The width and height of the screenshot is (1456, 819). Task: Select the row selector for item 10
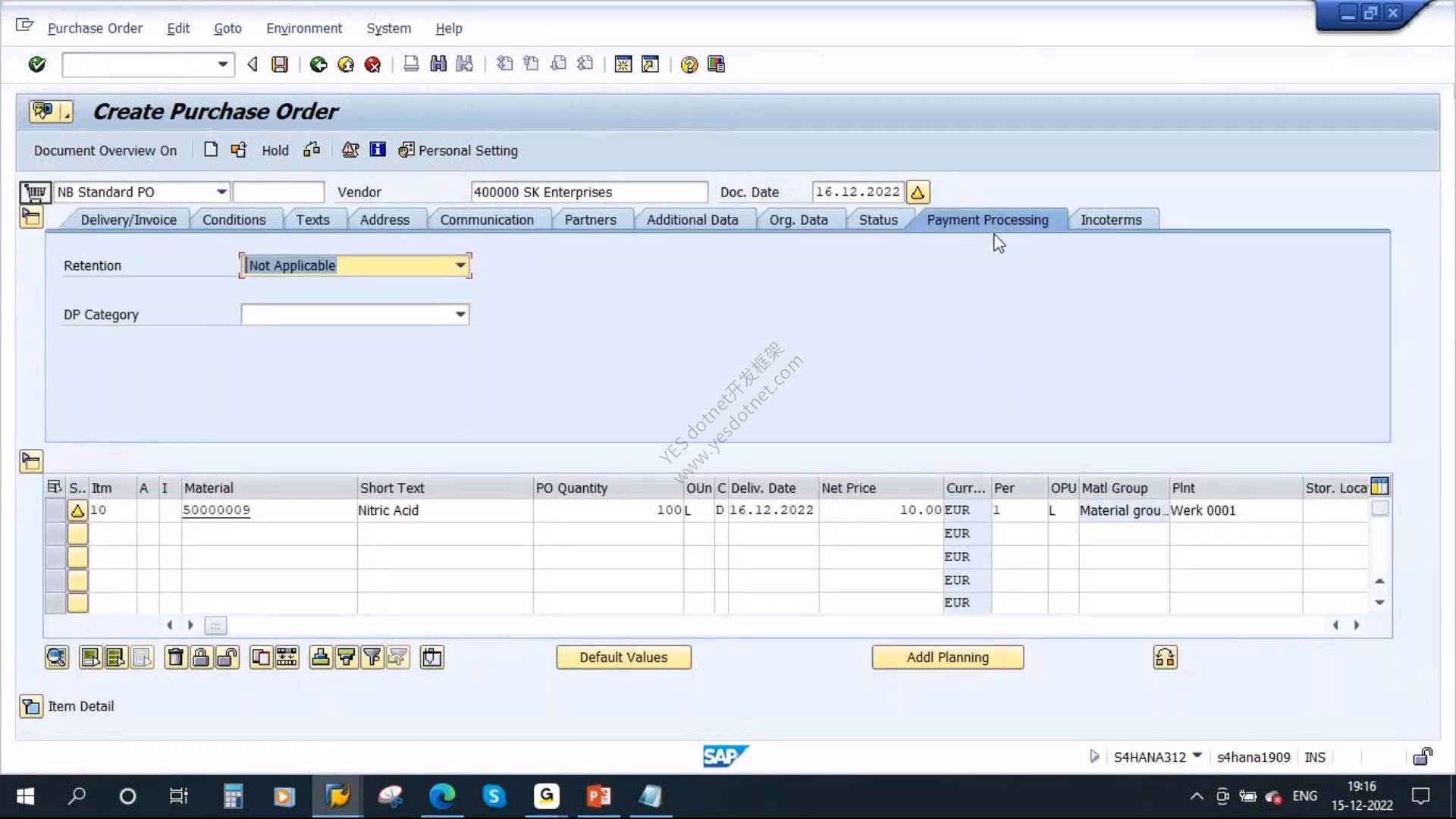click(x=55, y=510)
